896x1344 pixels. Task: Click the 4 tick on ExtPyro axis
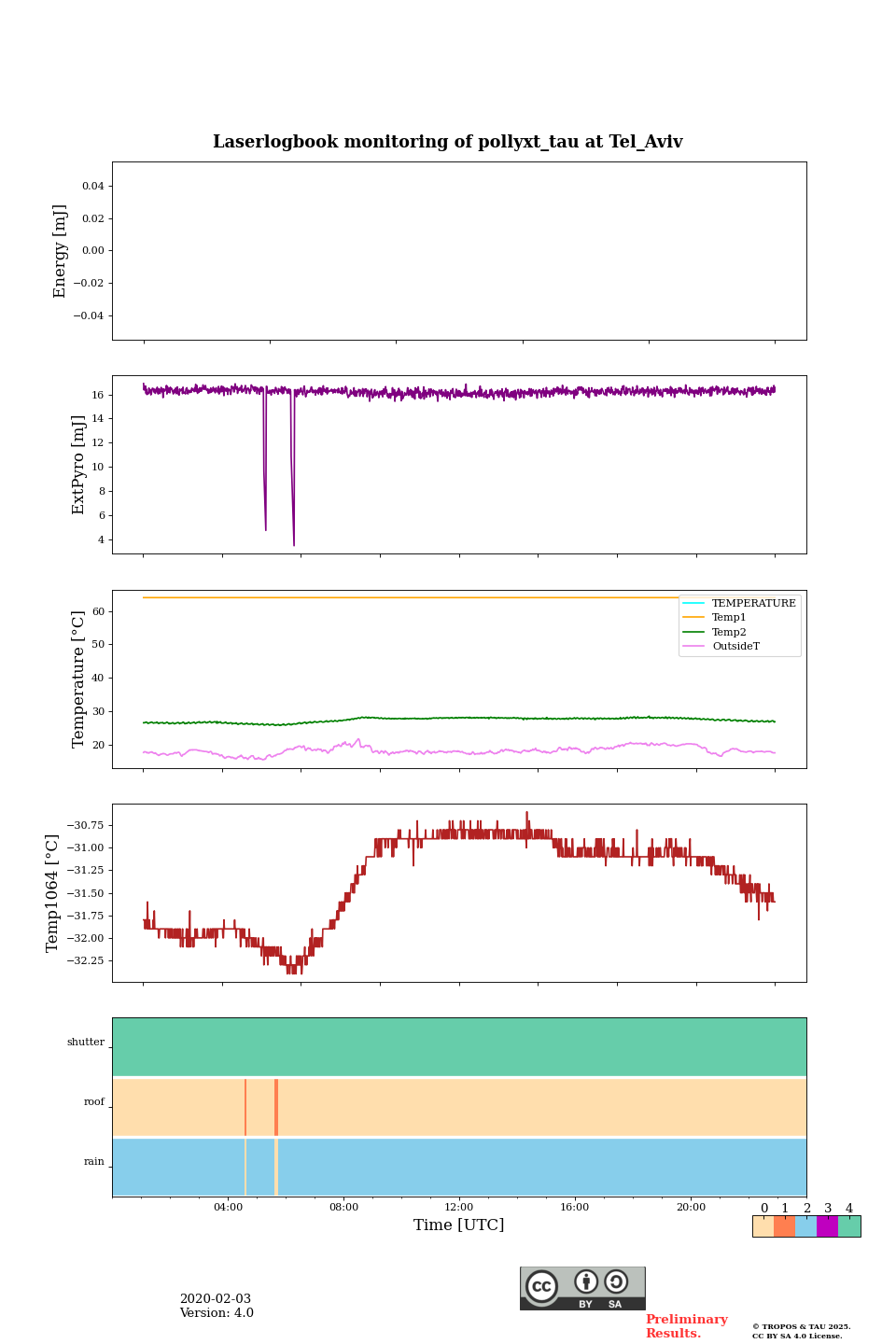pyautogui.click(x=100, y=539)
